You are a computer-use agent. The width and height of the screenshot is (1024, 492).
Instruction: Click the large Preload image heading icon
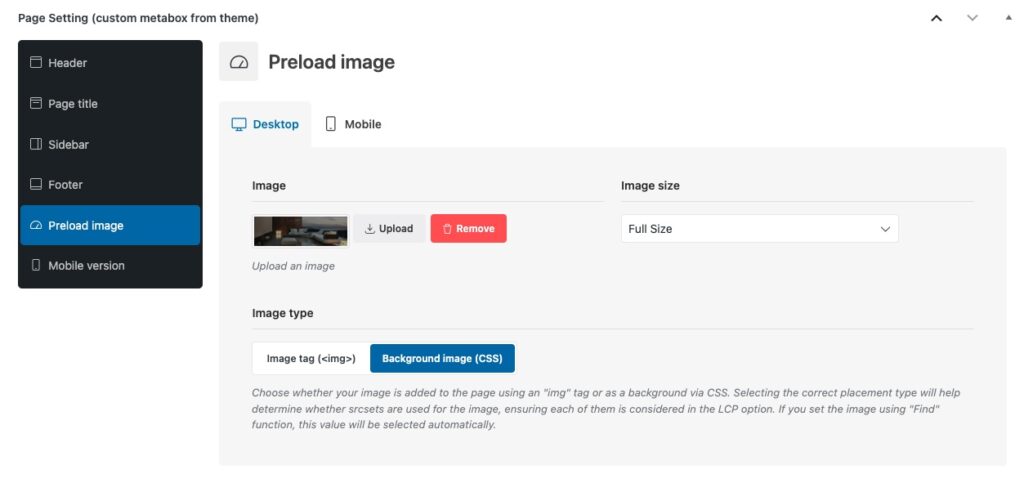tap(238, 62)
